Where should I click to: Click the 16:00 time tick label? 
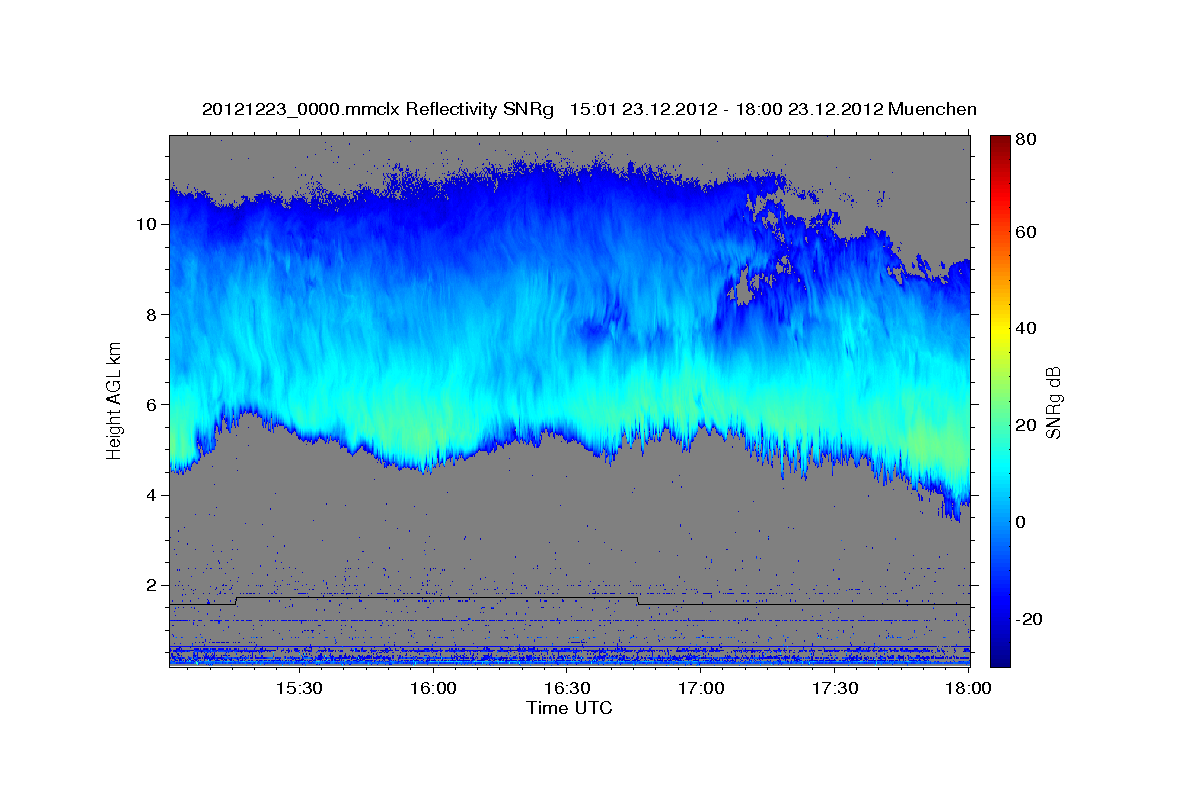[433, 688]
